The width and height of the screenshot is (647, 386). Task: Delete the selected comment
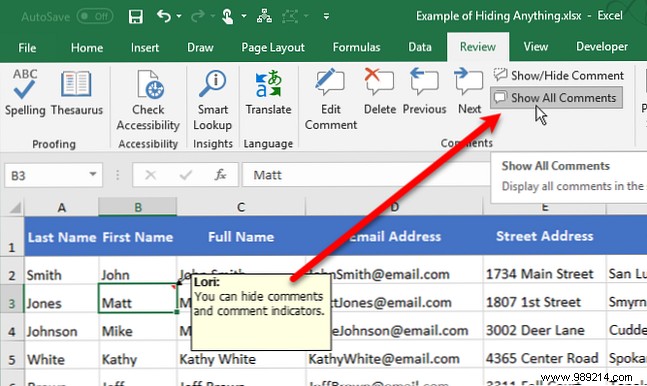tap(380, 92)
